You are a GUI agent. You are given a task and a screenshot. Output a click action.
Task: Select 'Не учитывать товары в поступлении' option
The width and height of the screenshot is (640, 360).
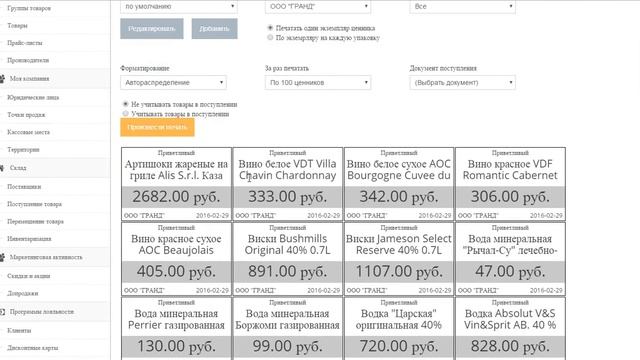[x=125, y=104]
